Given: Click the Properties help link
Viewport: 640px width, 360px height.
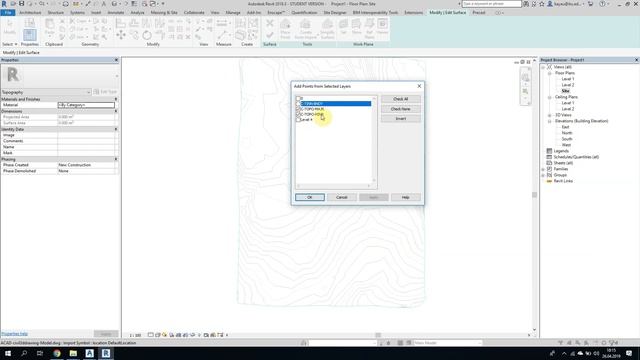Looking at the screenshot, I should coord(14,334).
